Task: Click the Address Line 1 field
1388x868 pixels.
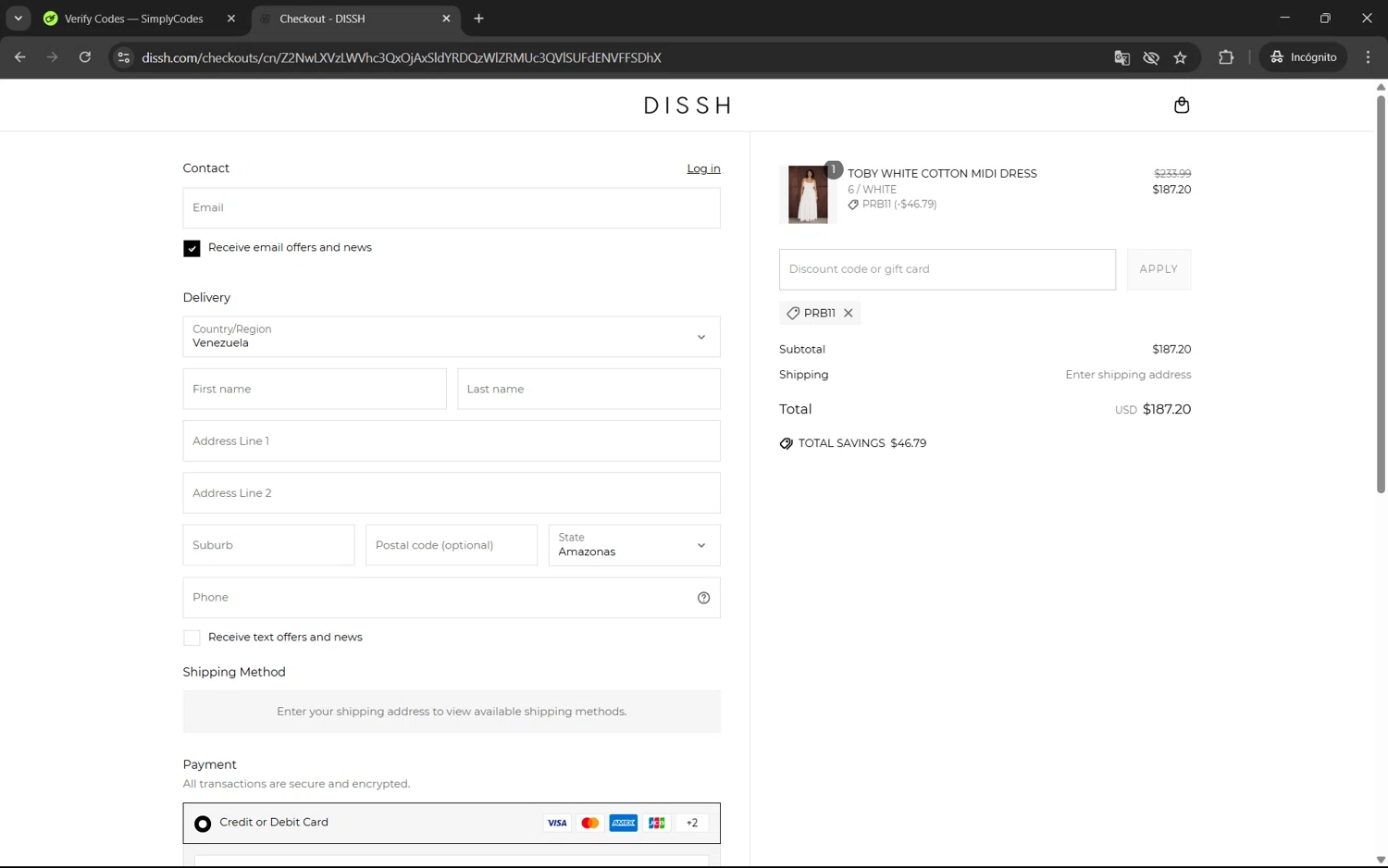Action: (x=452, y=440)
